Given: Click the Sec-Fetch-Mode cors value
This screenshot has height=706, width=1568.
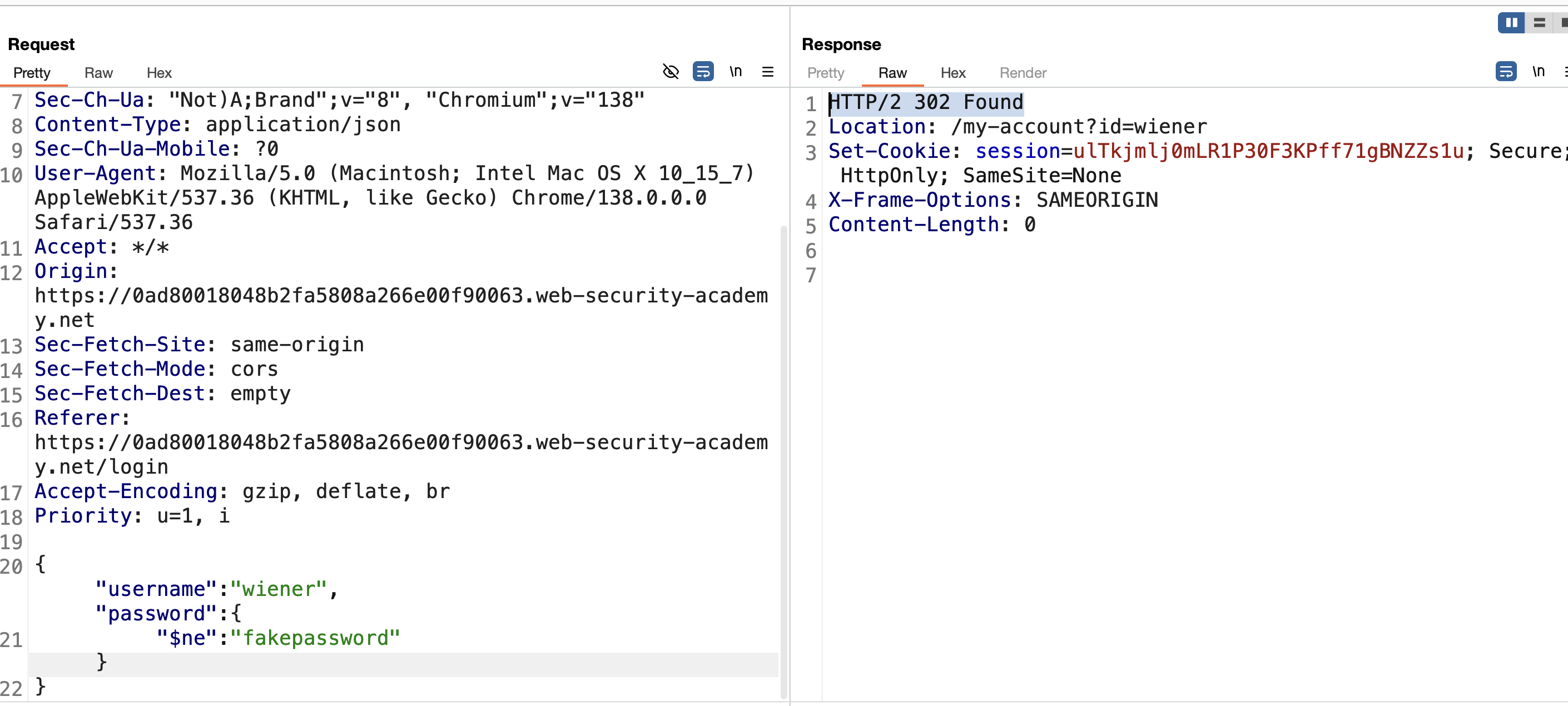Looking at the screenshot, I should (x=254, y=370).
